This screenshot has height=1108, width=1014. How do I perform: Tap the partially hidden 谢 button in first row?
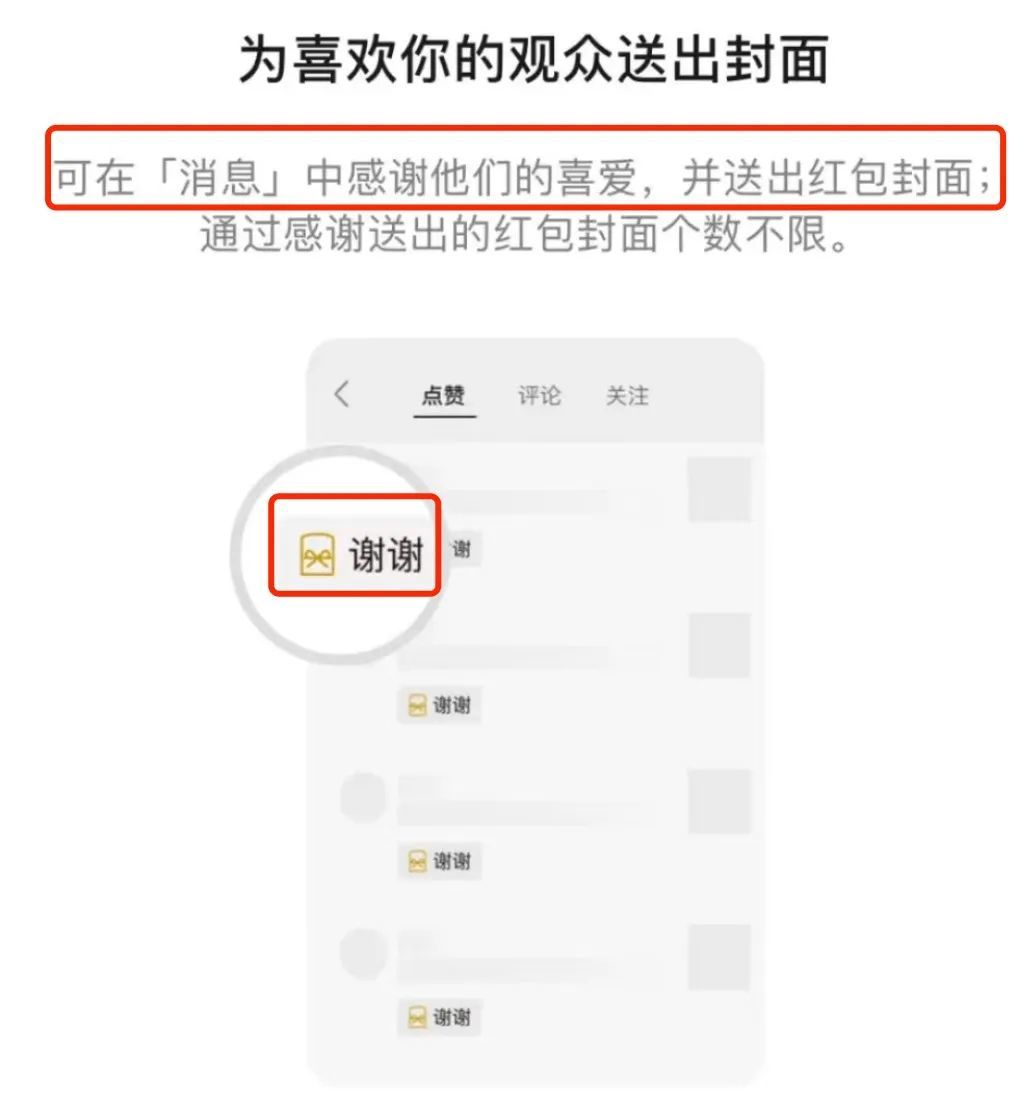point(461,548)
